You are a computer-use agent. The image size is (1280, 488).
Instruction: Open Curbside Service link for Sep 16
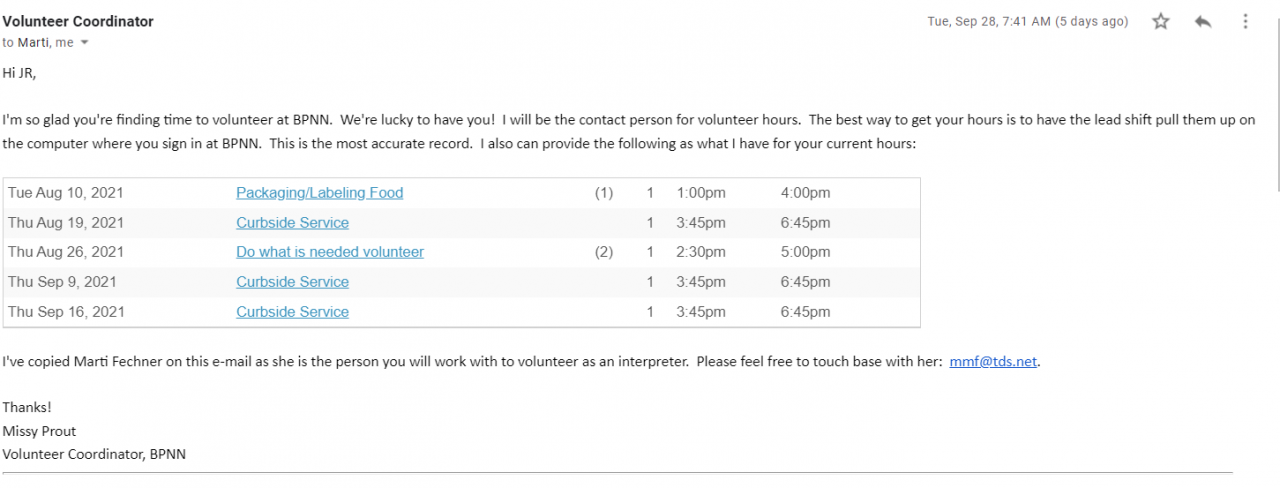(x=292, y=312)
